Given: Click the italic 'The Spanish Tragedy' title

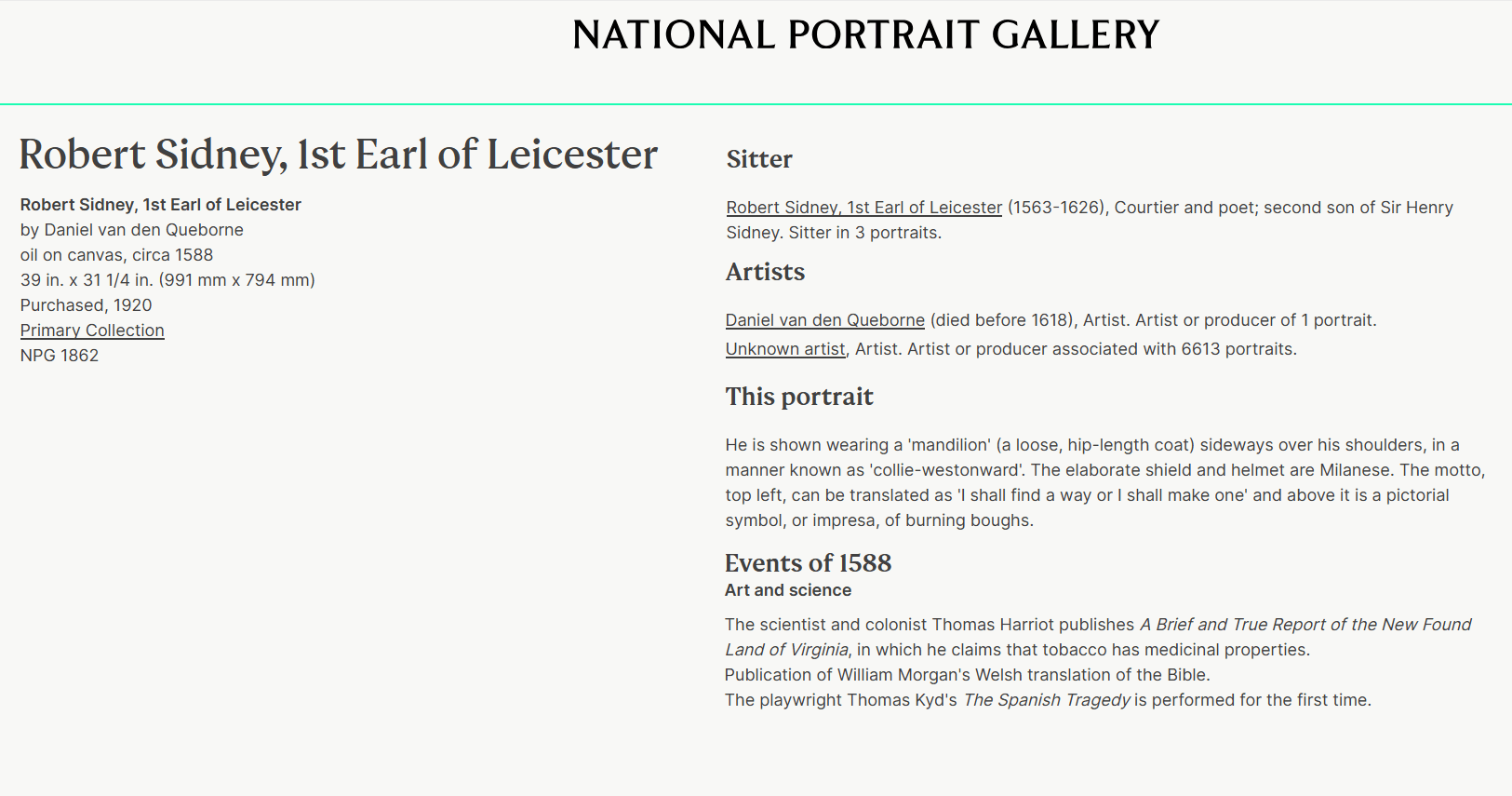Looking at the screenshot, I should [1047, 700].
